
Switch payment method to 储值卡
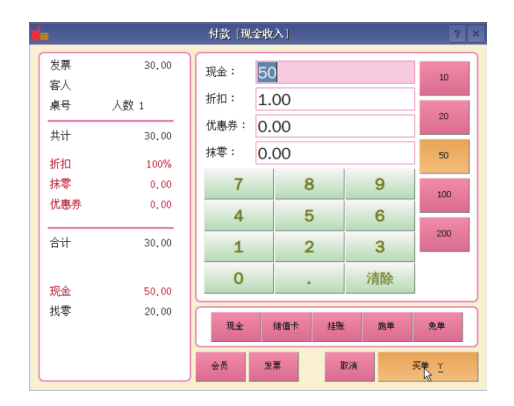tap(286, 327)
